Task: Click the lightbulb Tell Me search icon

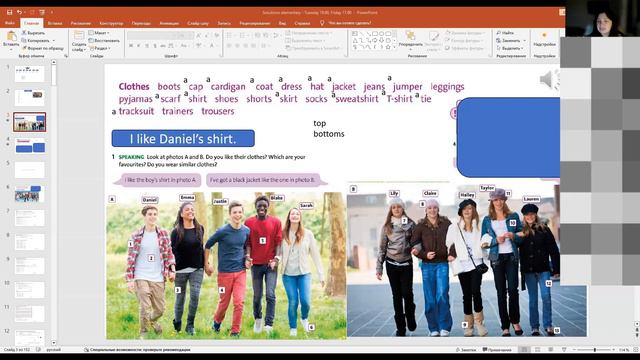Action: [322, 23]
